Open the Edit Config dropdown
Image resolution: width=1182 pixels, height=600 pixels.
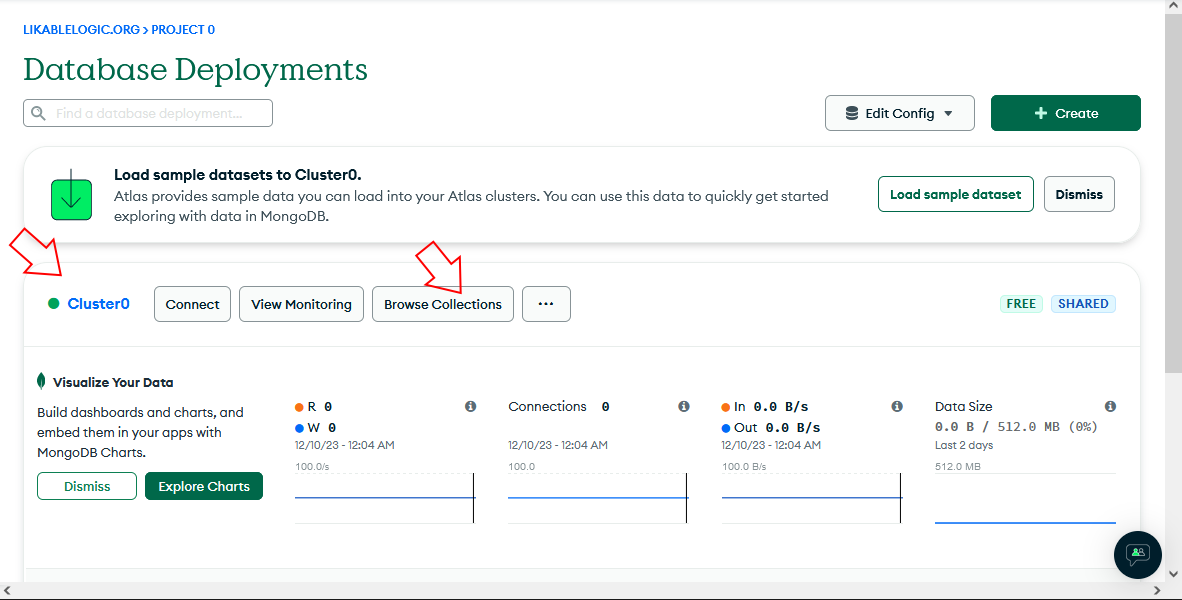(x=899, y=114)
